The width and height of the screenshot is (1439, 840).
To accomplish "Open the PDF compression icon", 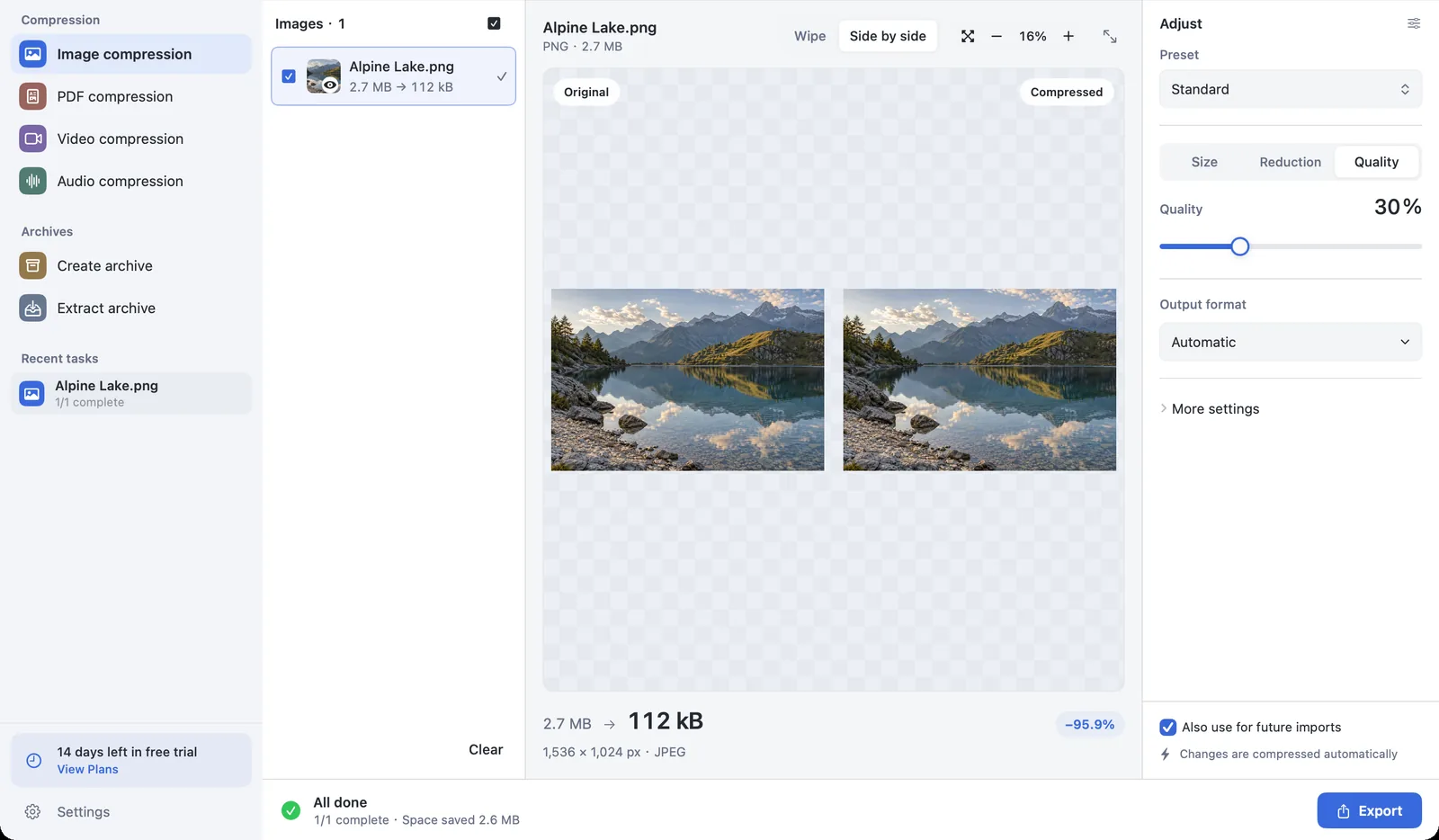I will coord(32,96).
